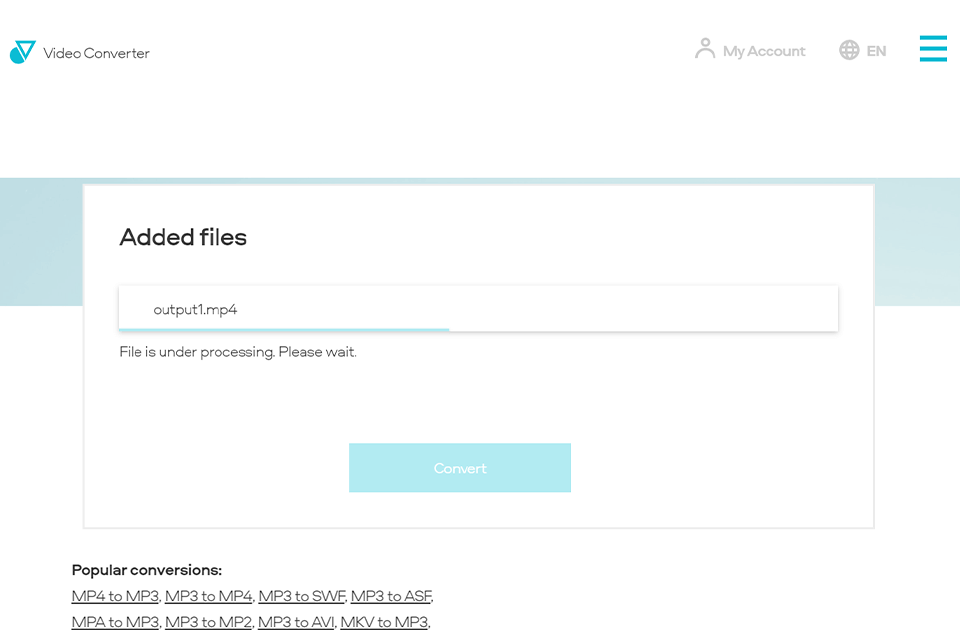Click the output1.mp4 progress bar
Screen dimensions: 960x640
283,328
